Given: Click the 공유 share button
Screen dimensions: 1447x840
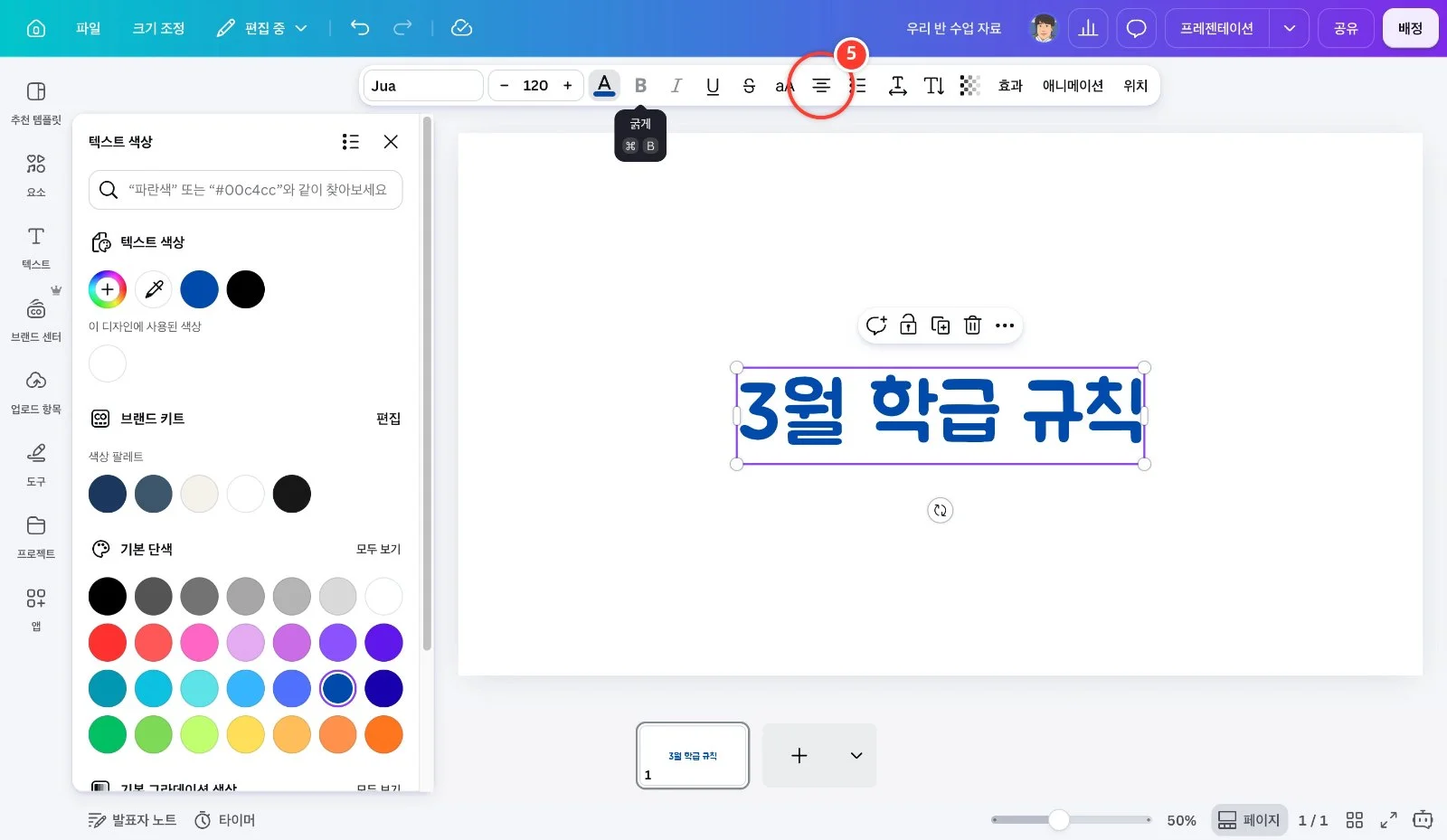Looking at the screenshot, I should coord(1346,28).
